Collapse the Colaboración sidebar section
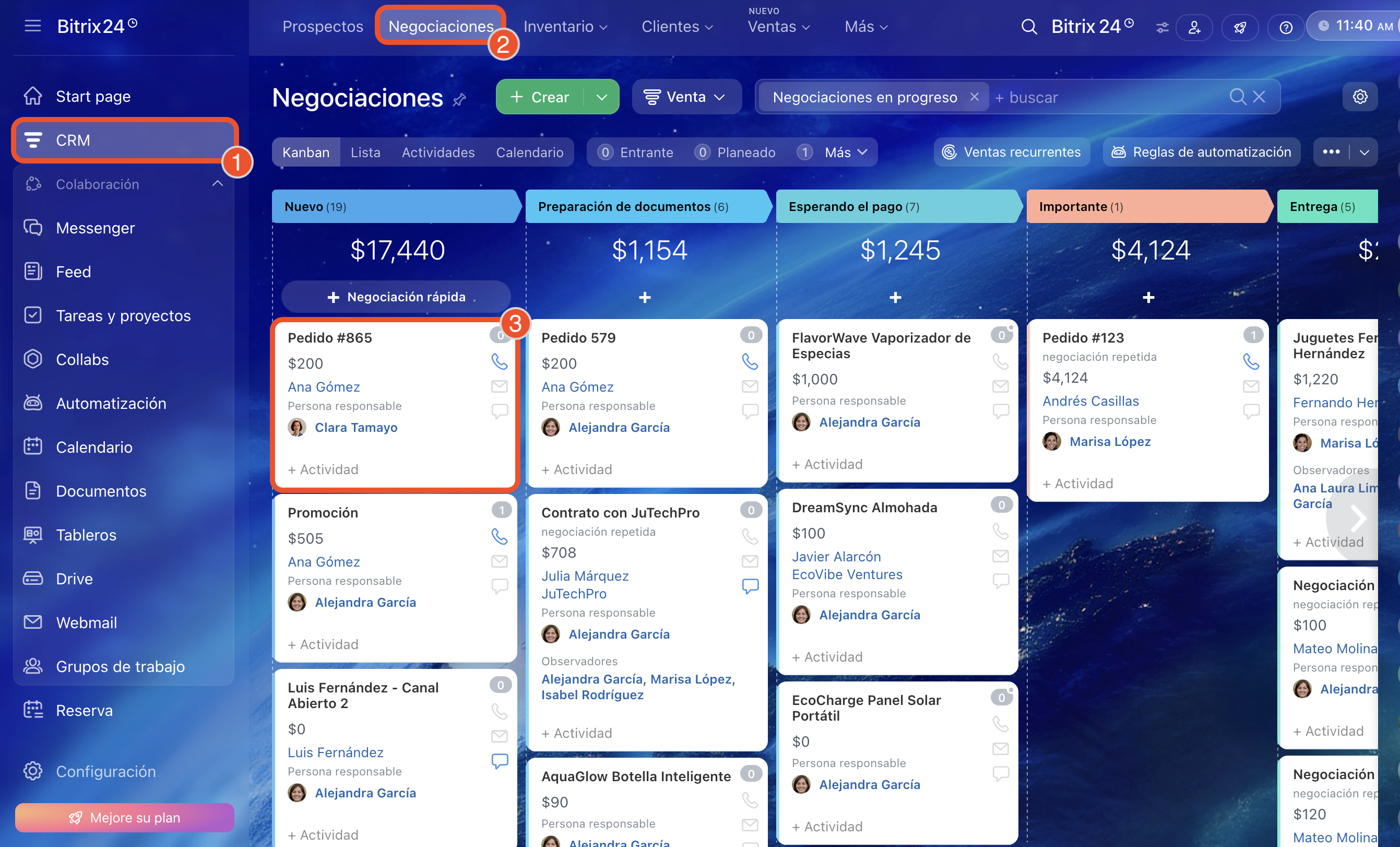 (x=217, y=184)
